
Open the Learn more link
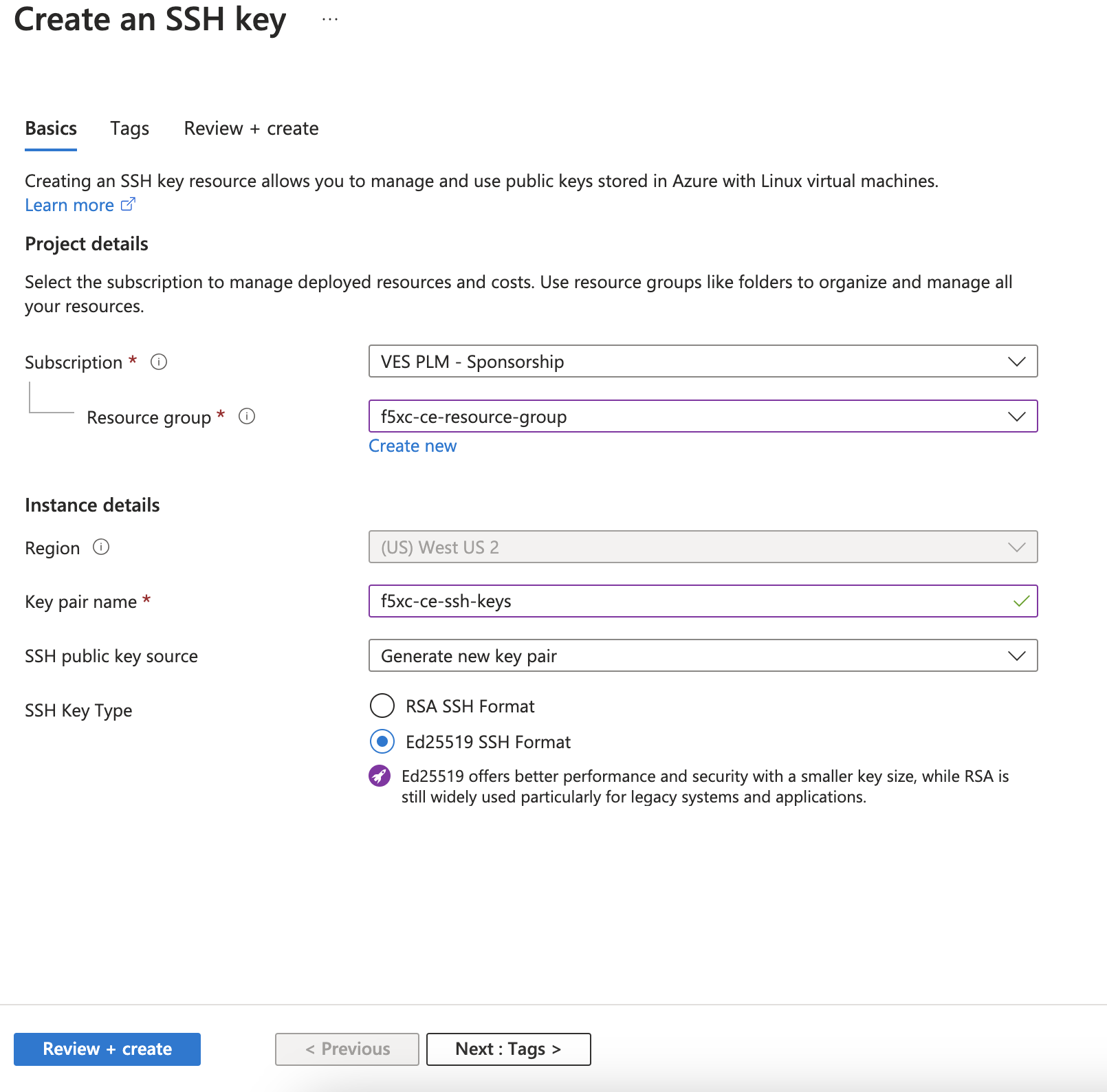coord(69,204)
